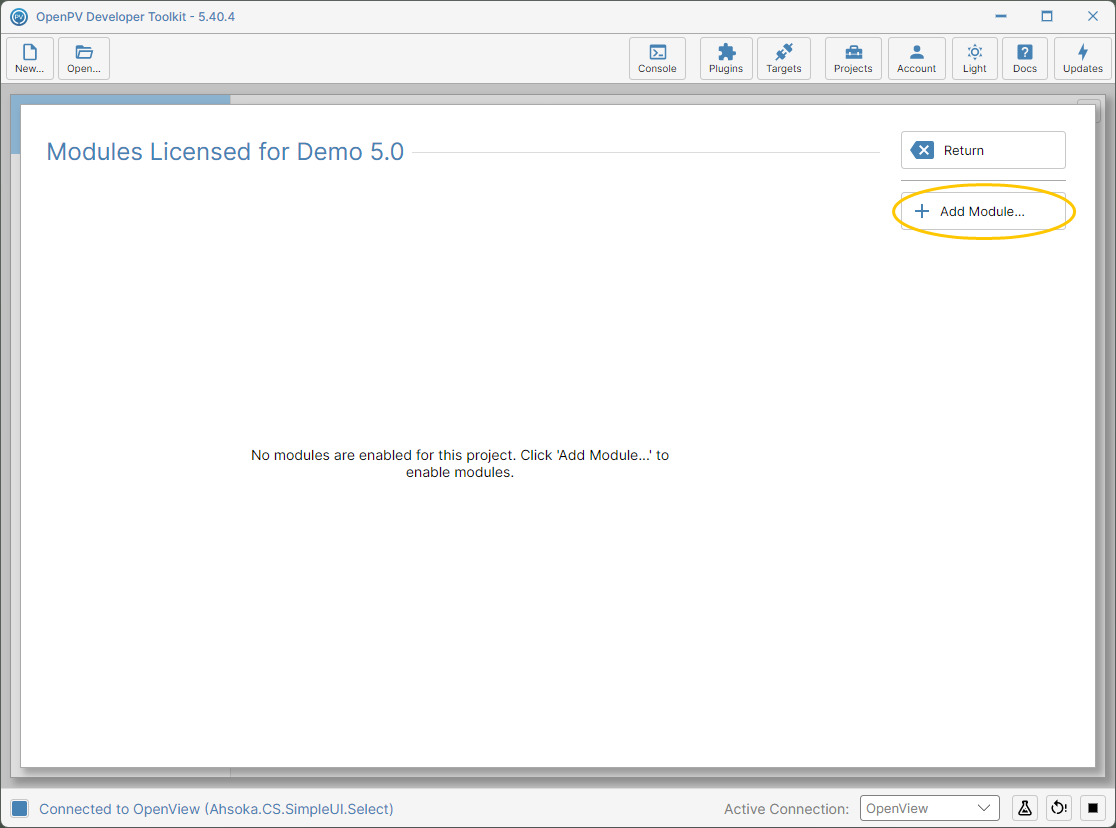Open the Projects toolbox
Viewport: 1116px width, 828px height.
pyautogui.click(x=853, y=58)
